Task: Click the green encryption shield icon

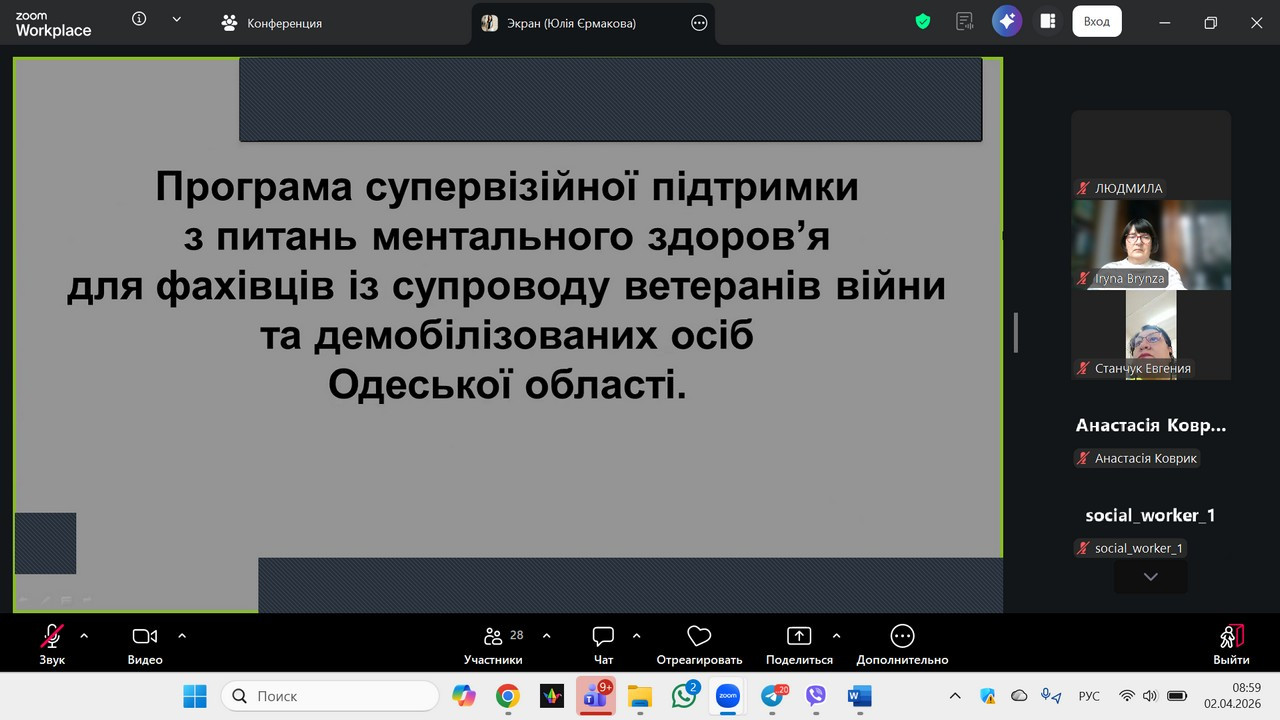Action: [923, 22]
